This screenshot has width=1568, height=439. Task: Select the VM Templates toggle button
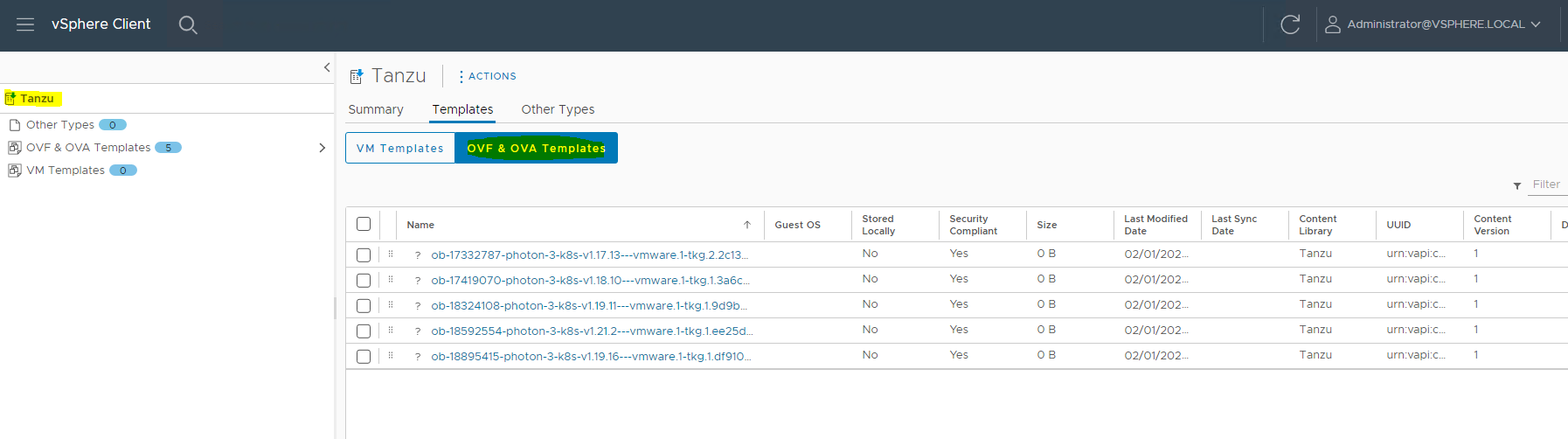pos(400,148)
